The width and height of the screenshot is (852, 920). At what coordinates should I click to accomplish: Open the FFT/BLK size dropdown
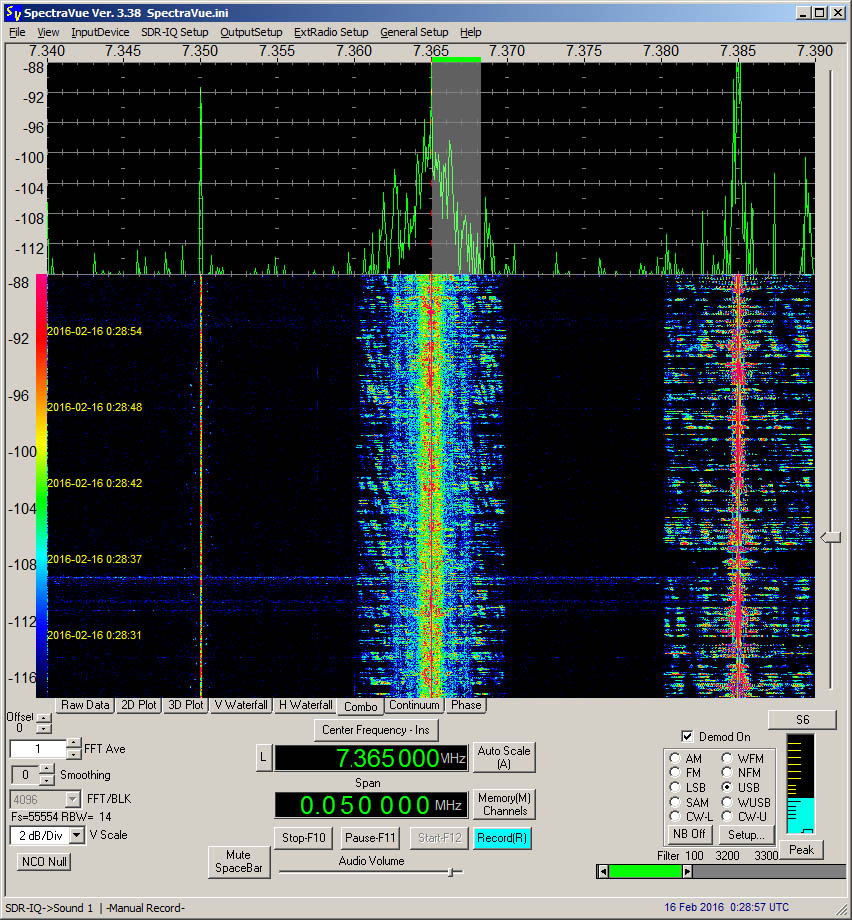[x=73, y=799]
